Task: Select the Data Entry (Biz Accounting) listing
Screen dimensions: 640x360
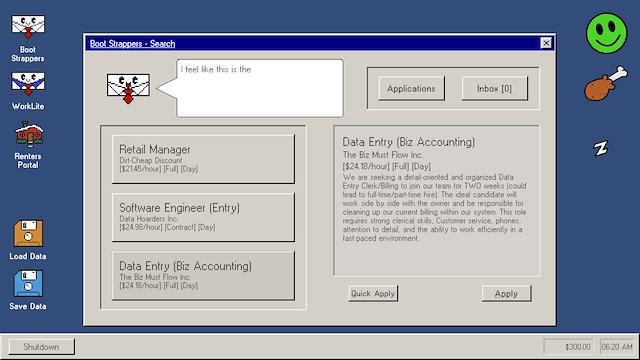Action: click(x=203, y=276)
